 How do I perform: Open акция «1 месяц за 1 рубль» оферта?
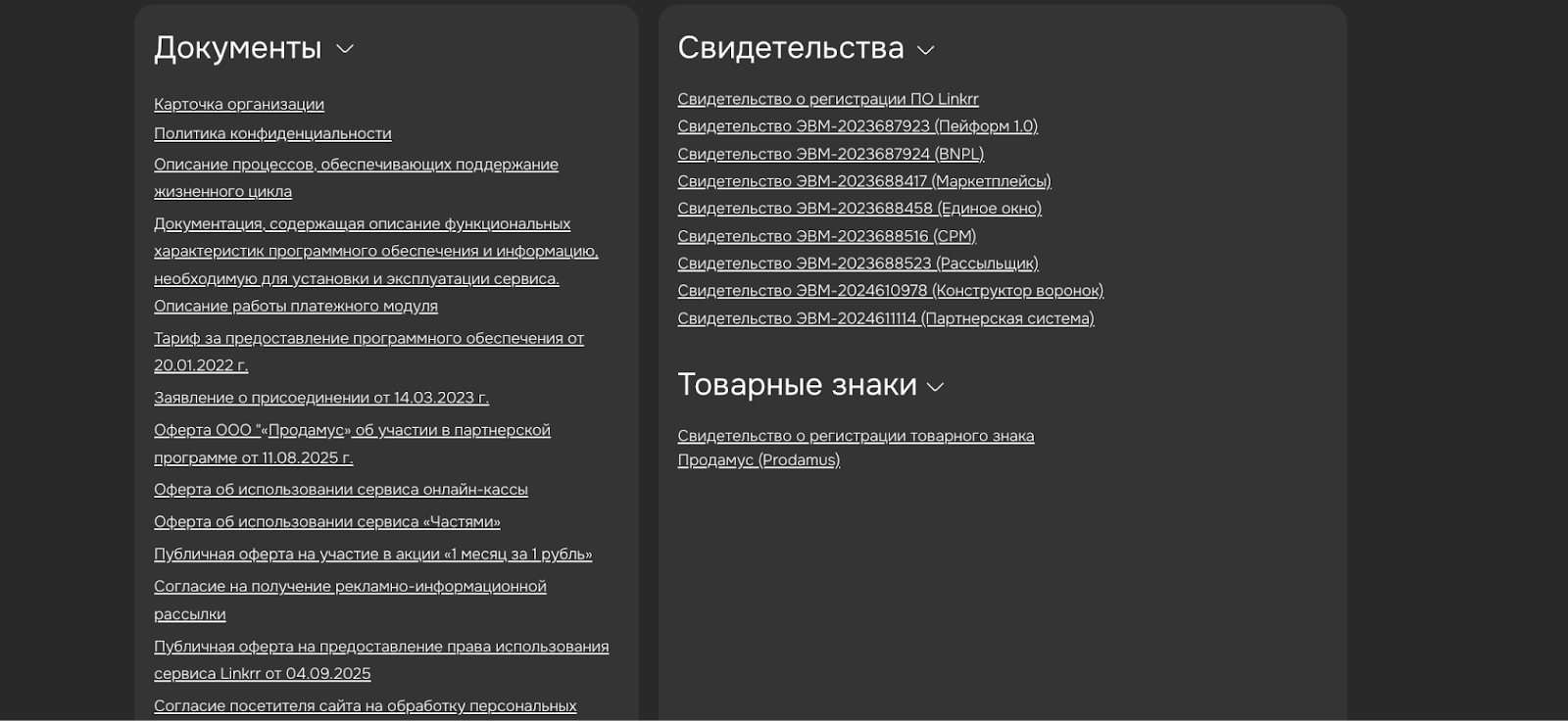pos(373,553)
